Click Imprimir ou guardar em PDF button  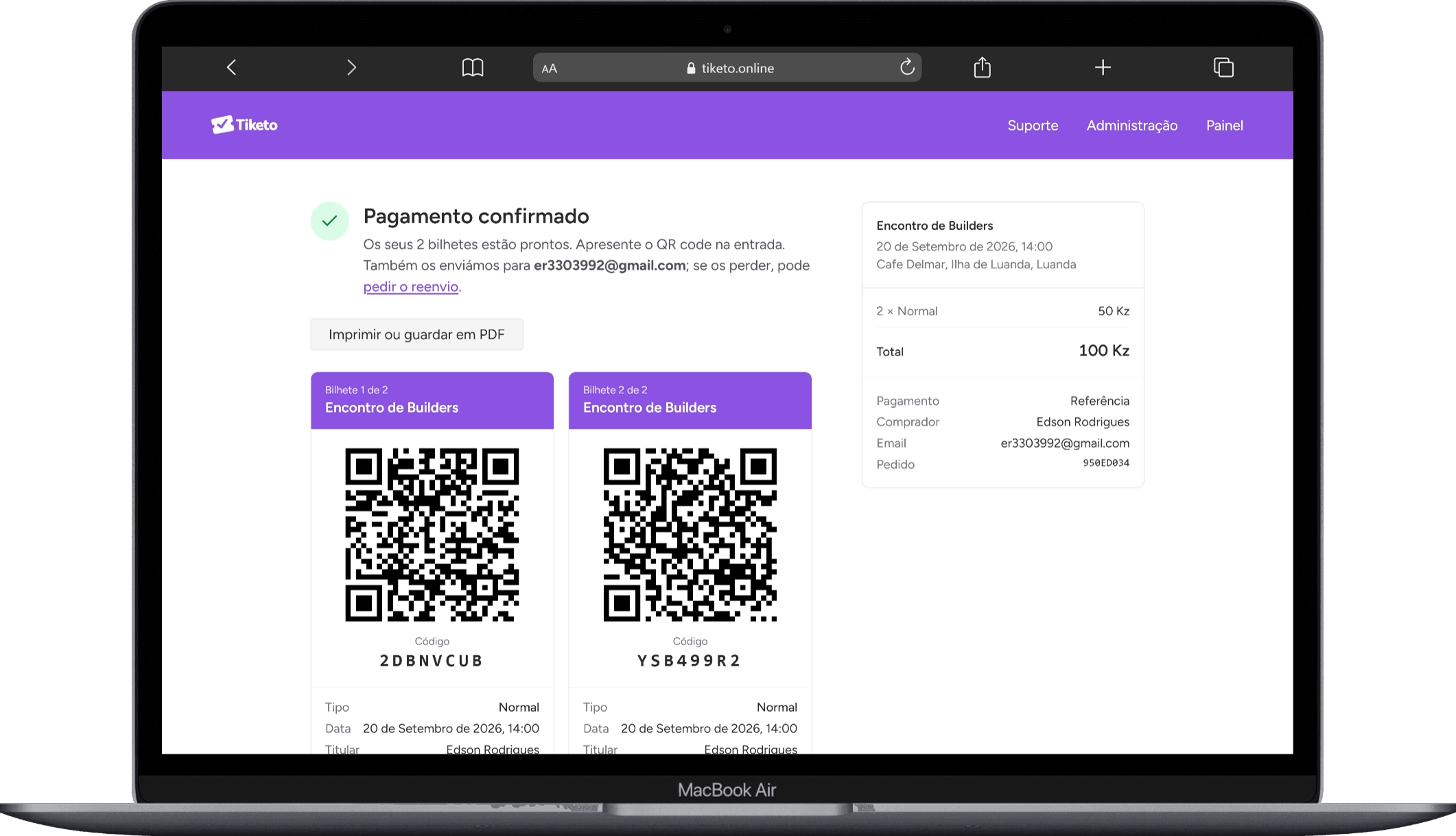click(x=416, y=334)
